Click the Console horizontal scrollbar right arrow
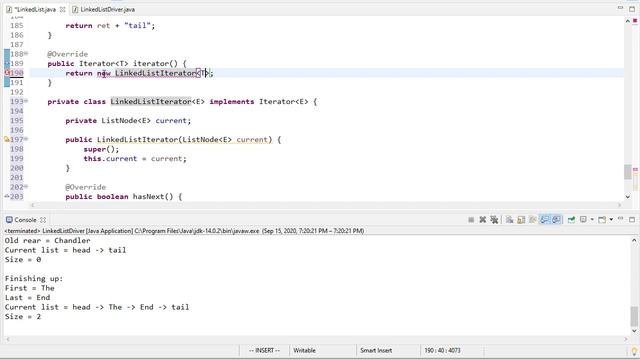Image resolution: width=640 pixels, height=360 pixels. [x=626, y=339]
